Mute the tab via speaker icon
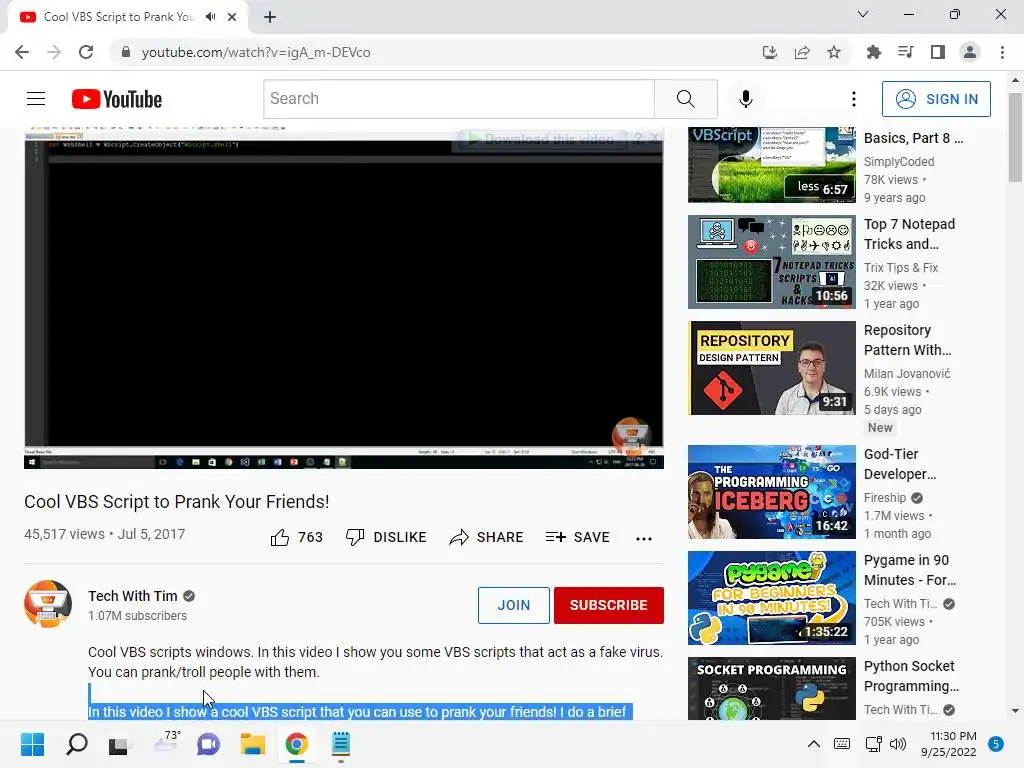Screen dimensions: 1024x768 [x=210, y=17]
